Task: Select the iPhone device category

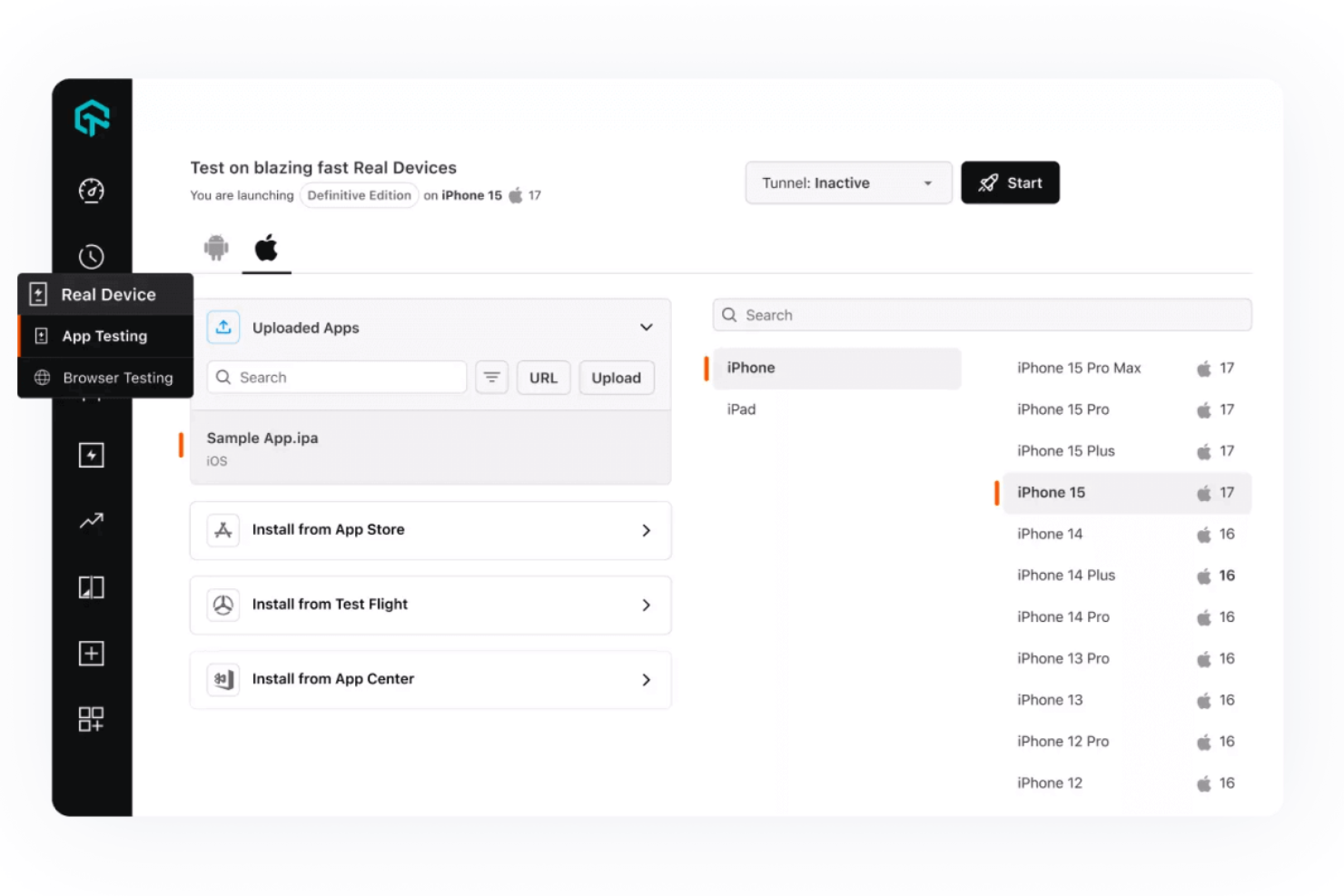Action: click(x=836, y=368)
